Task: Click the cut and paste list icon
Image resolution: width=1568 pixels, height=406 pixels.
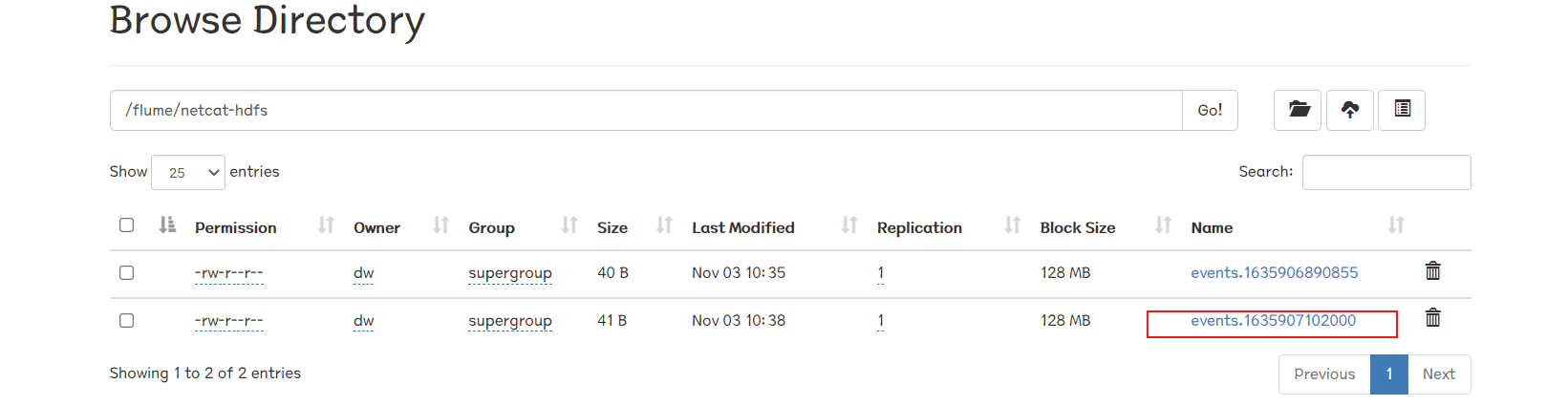Action: coord(1402,110)
